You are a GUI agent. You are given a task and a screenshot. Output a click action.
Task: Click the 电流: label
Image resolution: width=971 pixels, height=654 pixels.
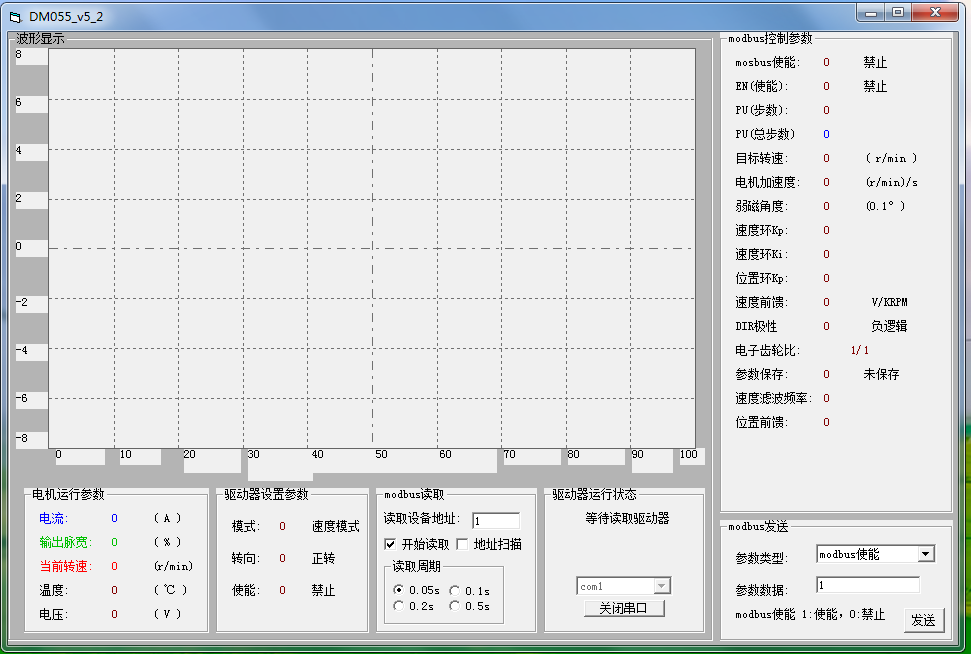pos(53,518)
